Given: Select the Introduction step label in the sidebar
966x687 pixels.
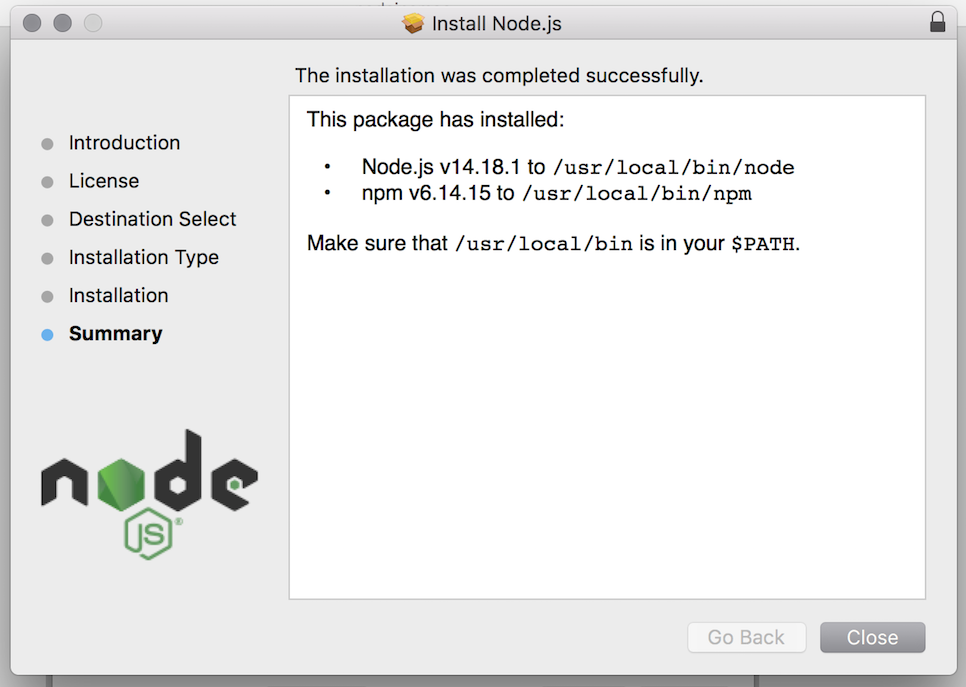Looking at the screenshot, I should click(124, 143).
